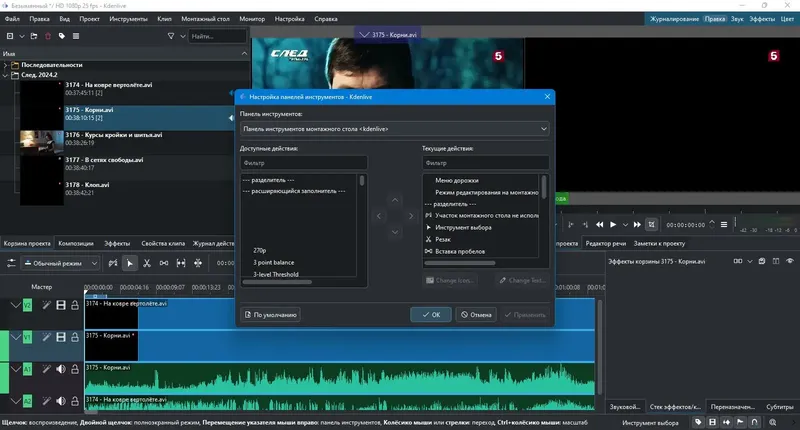
Task: Click the OK button in toolbar dialog
Action: click(x=431, y=315)
